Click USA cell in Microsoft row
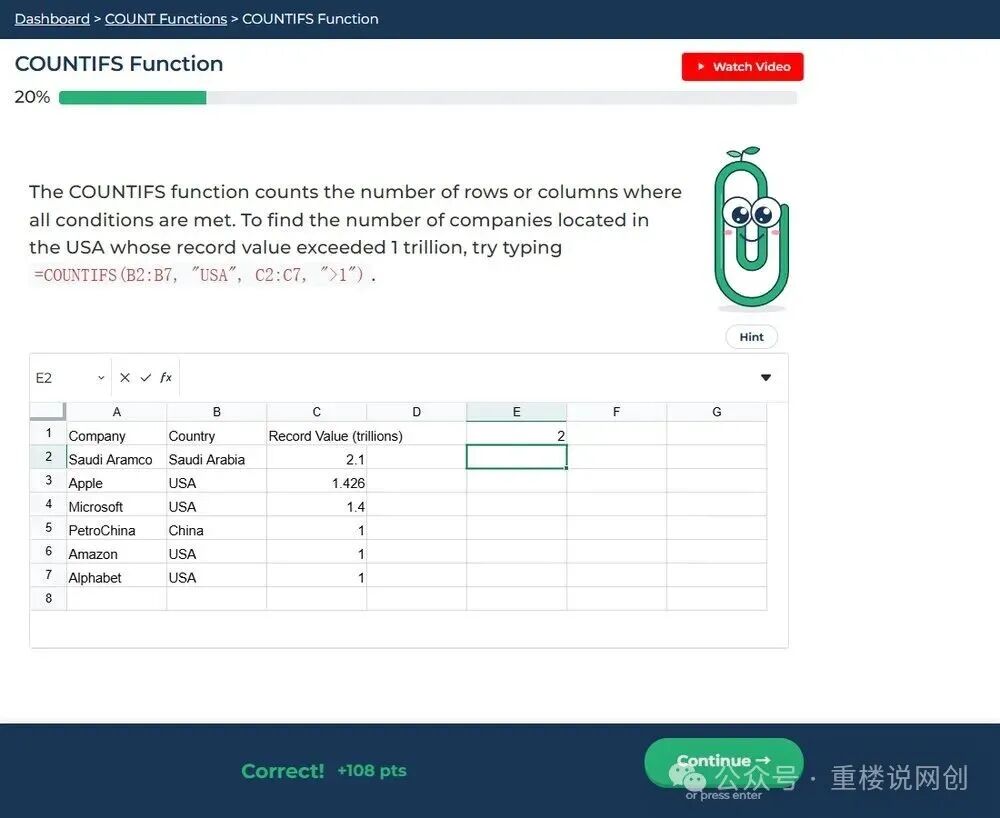This screenshot has width=1000, height=818. pyautogui.click(x=217, y=504)
